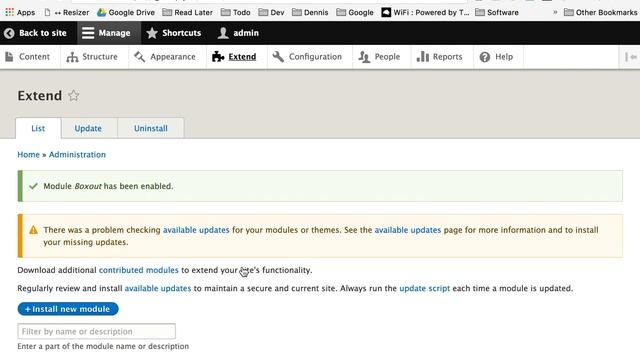
Task: Open the Configuration admin menu
Action: point(307,57)
